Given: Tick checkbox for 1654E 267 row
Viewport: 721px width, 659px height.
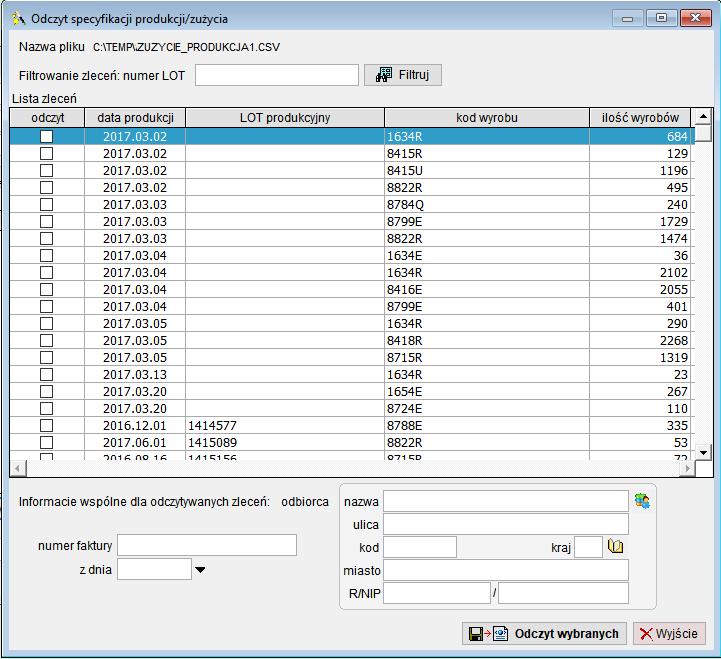Looking at the screenshot, I should tap(46, 392).
